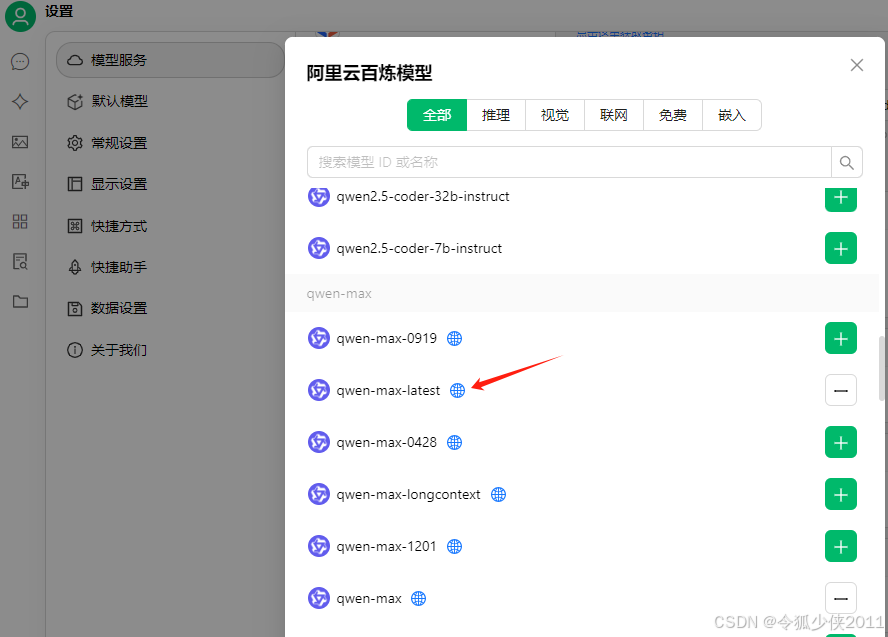Click the globe icon beside qwen-max

pos(418,598)
